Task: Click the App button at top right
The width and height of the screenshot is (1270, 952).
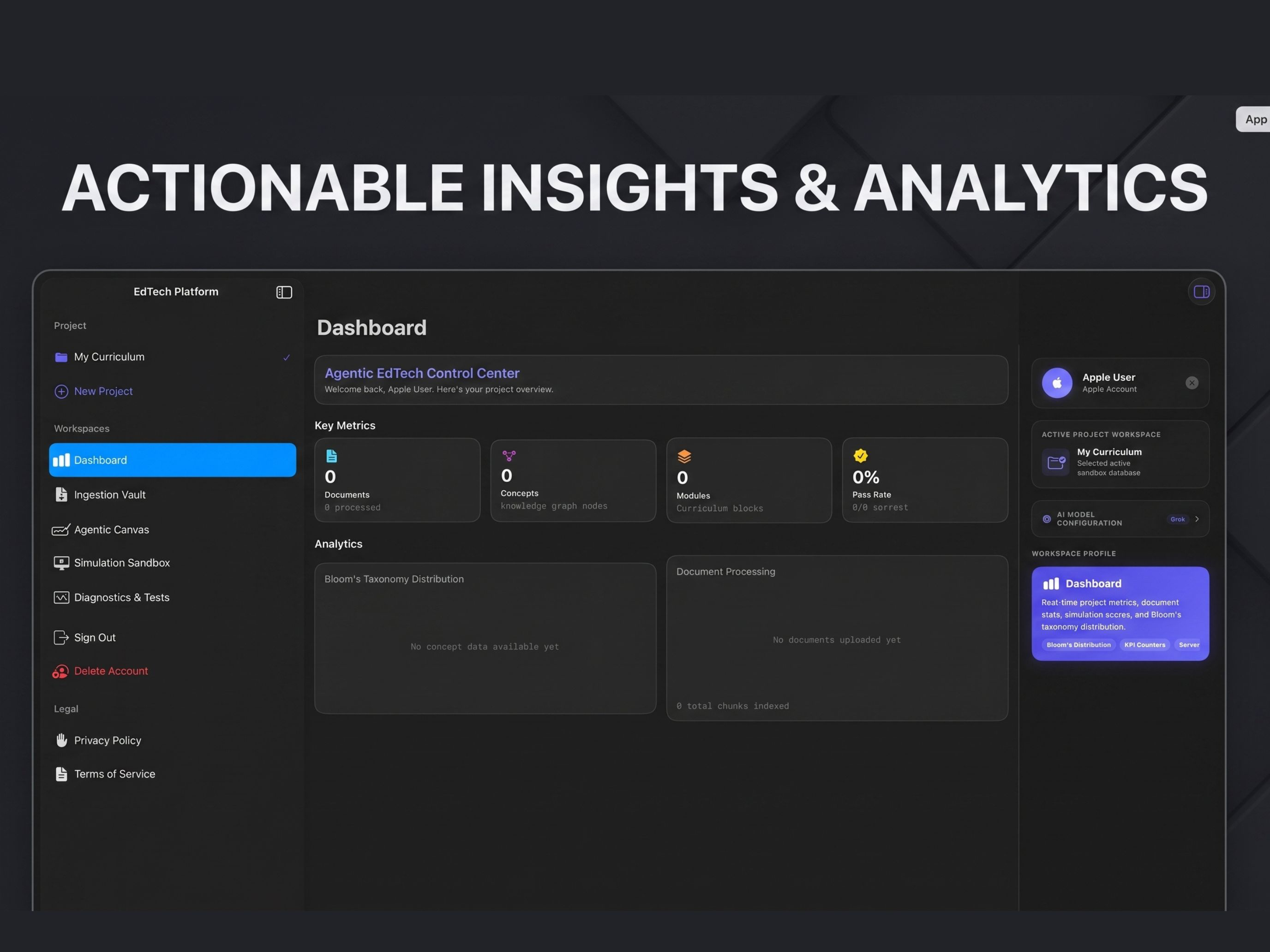Action: pyautogui.click(x=1254, y=119)
